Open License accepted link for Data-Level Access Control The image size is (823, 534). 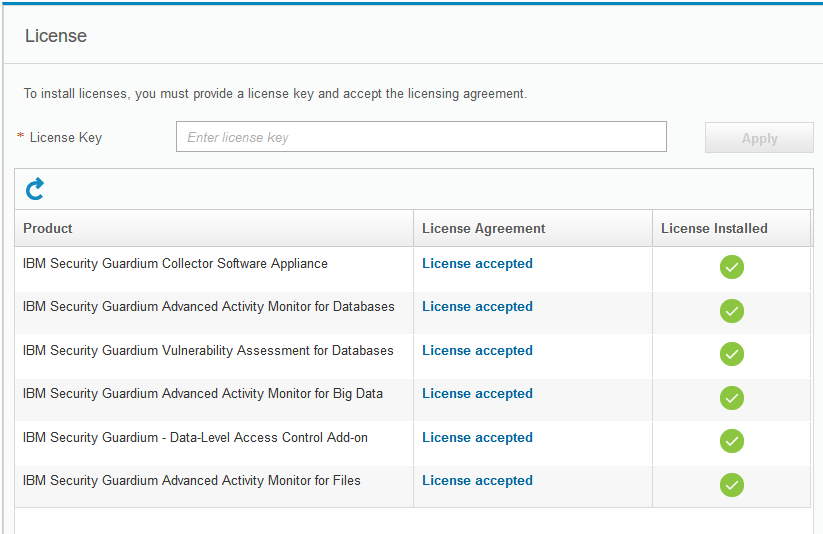(x=477, y=438)
